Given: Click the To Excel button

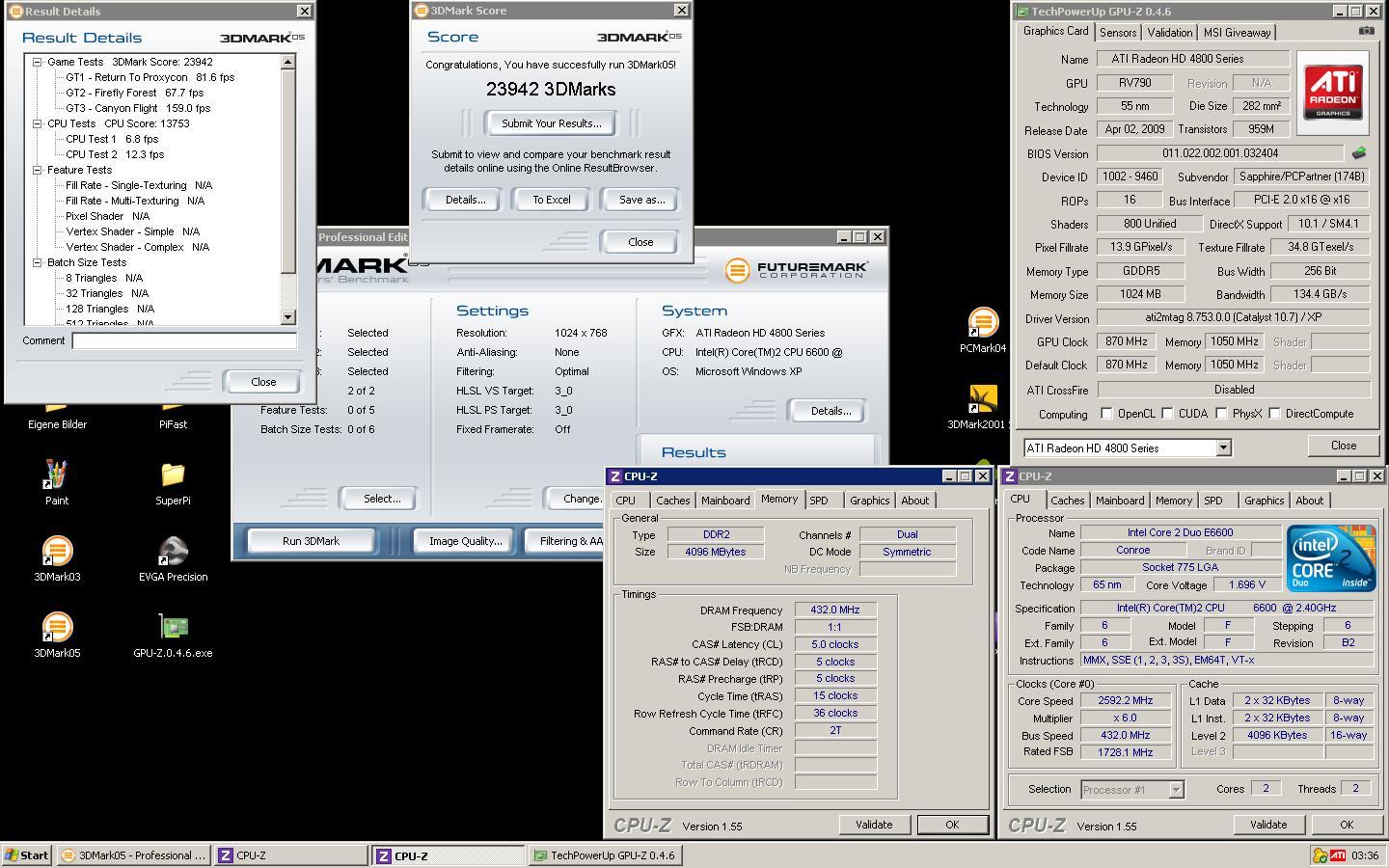Looking at the screenshot, I should pos(552,200).
